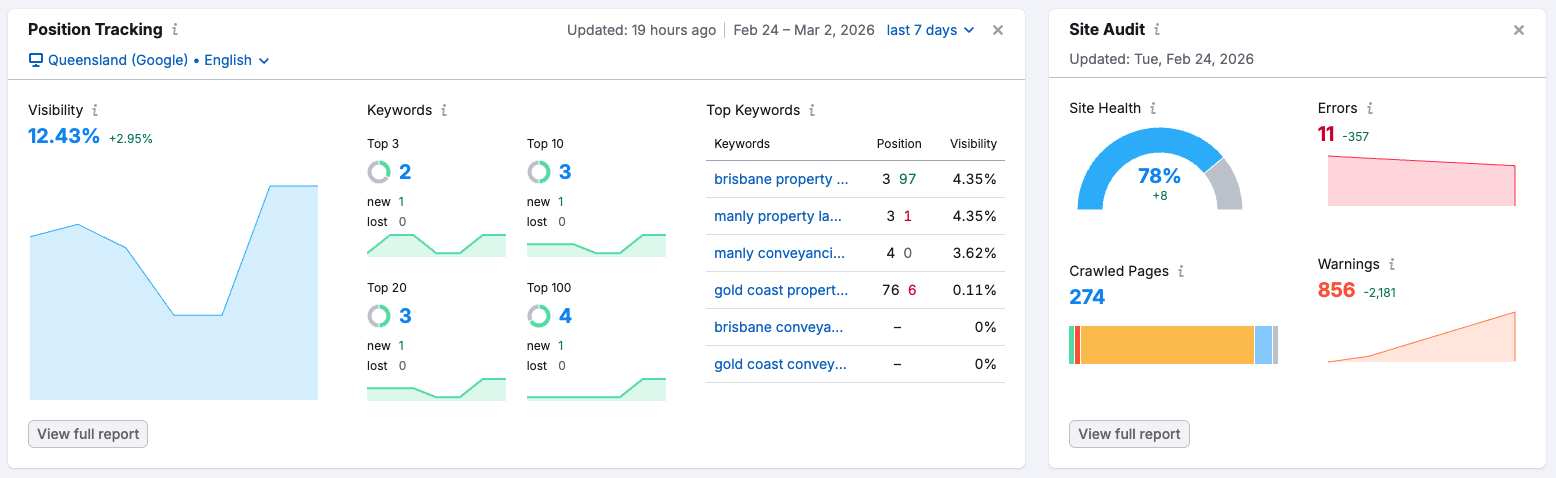This screenshot has height=478, width=1556.
Task: Click info icon beside Errors label
Action: pos(1369,108)
